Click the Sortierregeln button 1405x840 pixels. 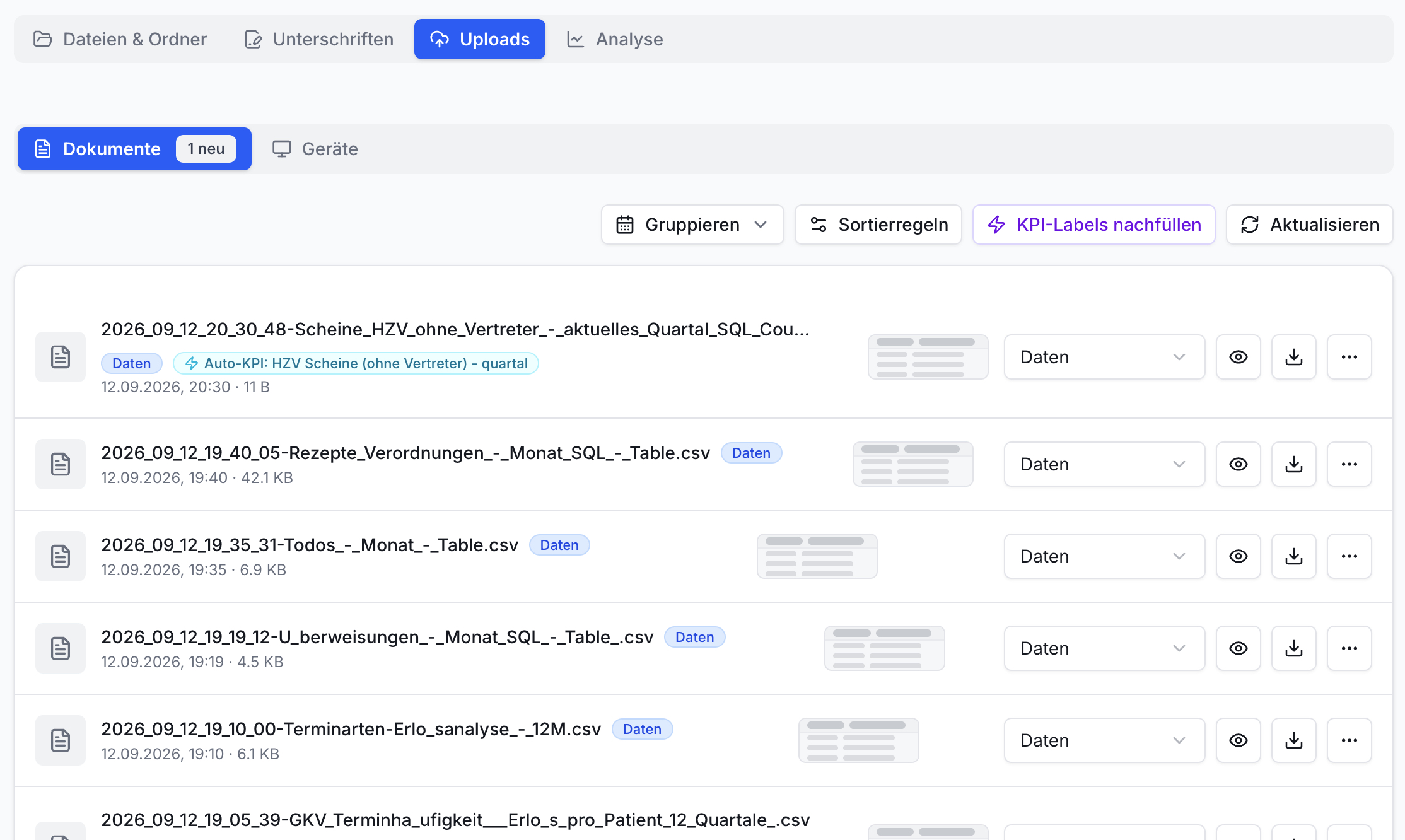[878, 225]
